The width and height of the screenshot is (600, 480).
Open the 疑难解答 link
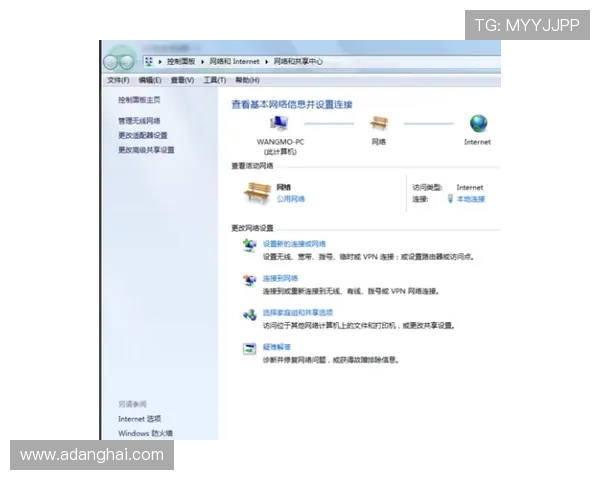click(x=276, y=347)
